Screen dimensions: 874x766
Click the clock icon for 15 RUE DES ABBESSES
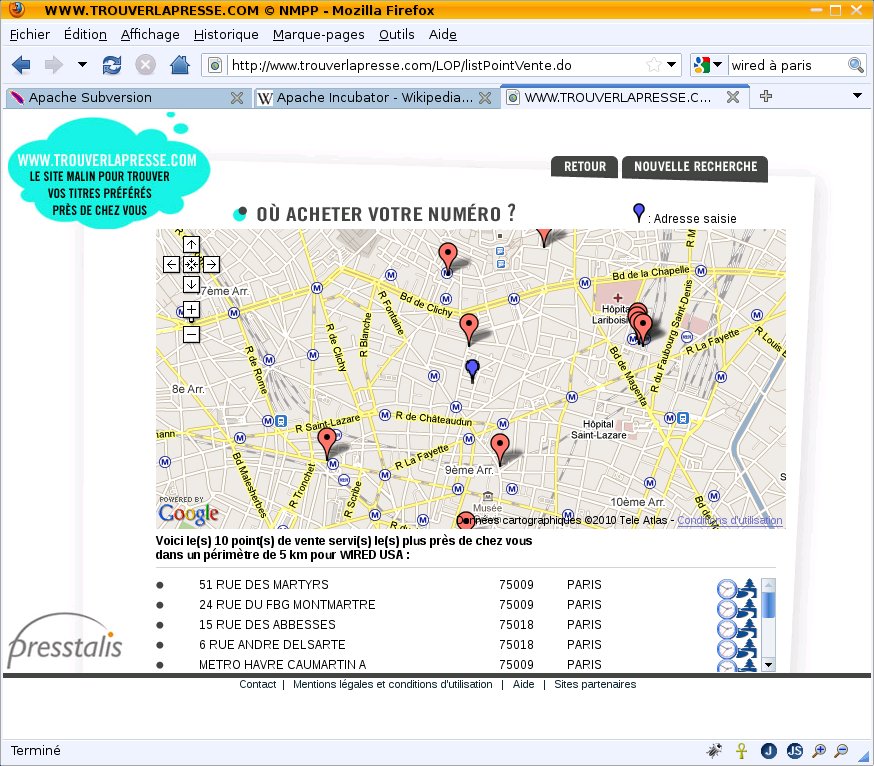tap(727, 629)
